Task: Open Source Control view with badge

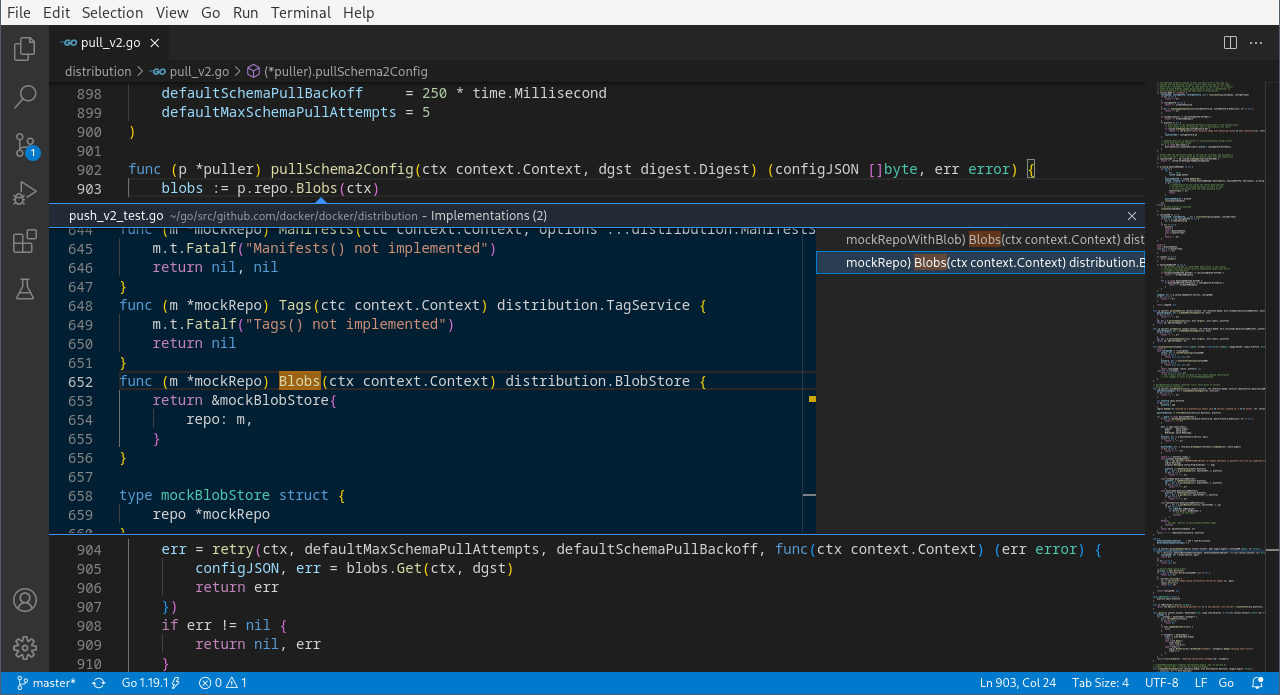Action: 25,146
